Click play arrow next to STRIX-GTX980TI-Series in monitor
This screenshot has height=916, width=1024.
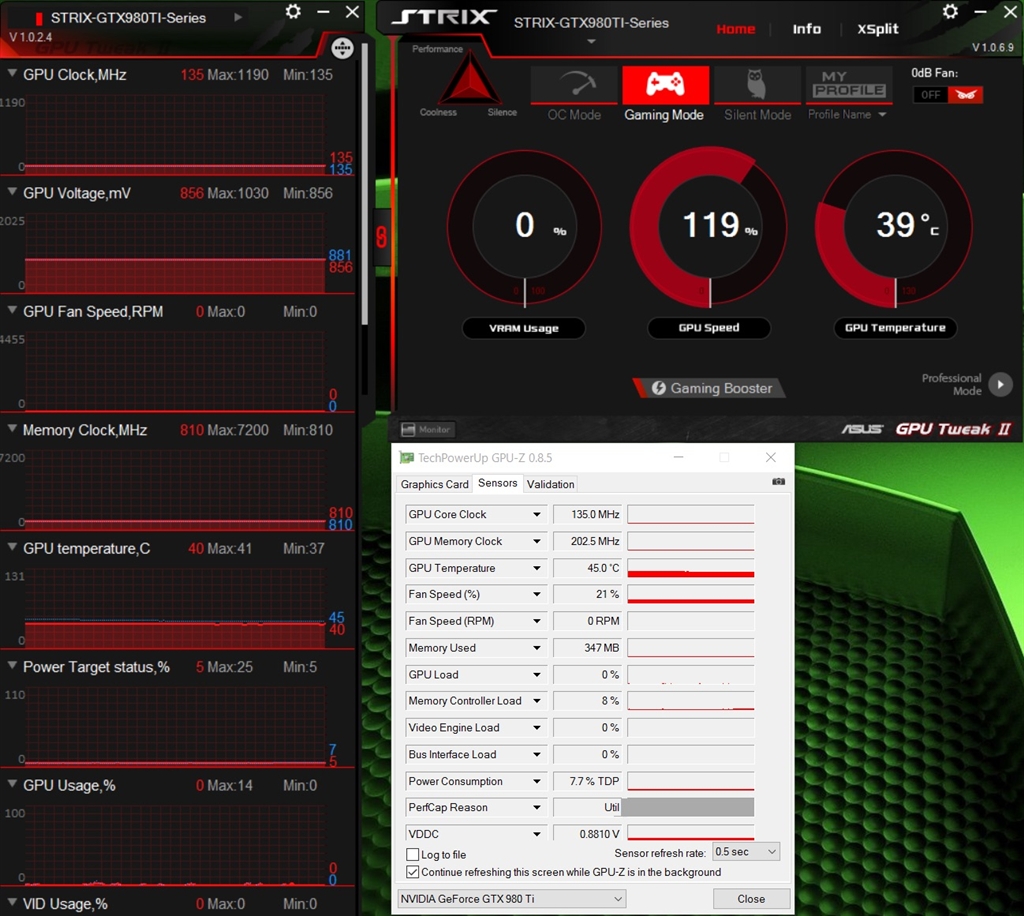click(x=238, y=17)
